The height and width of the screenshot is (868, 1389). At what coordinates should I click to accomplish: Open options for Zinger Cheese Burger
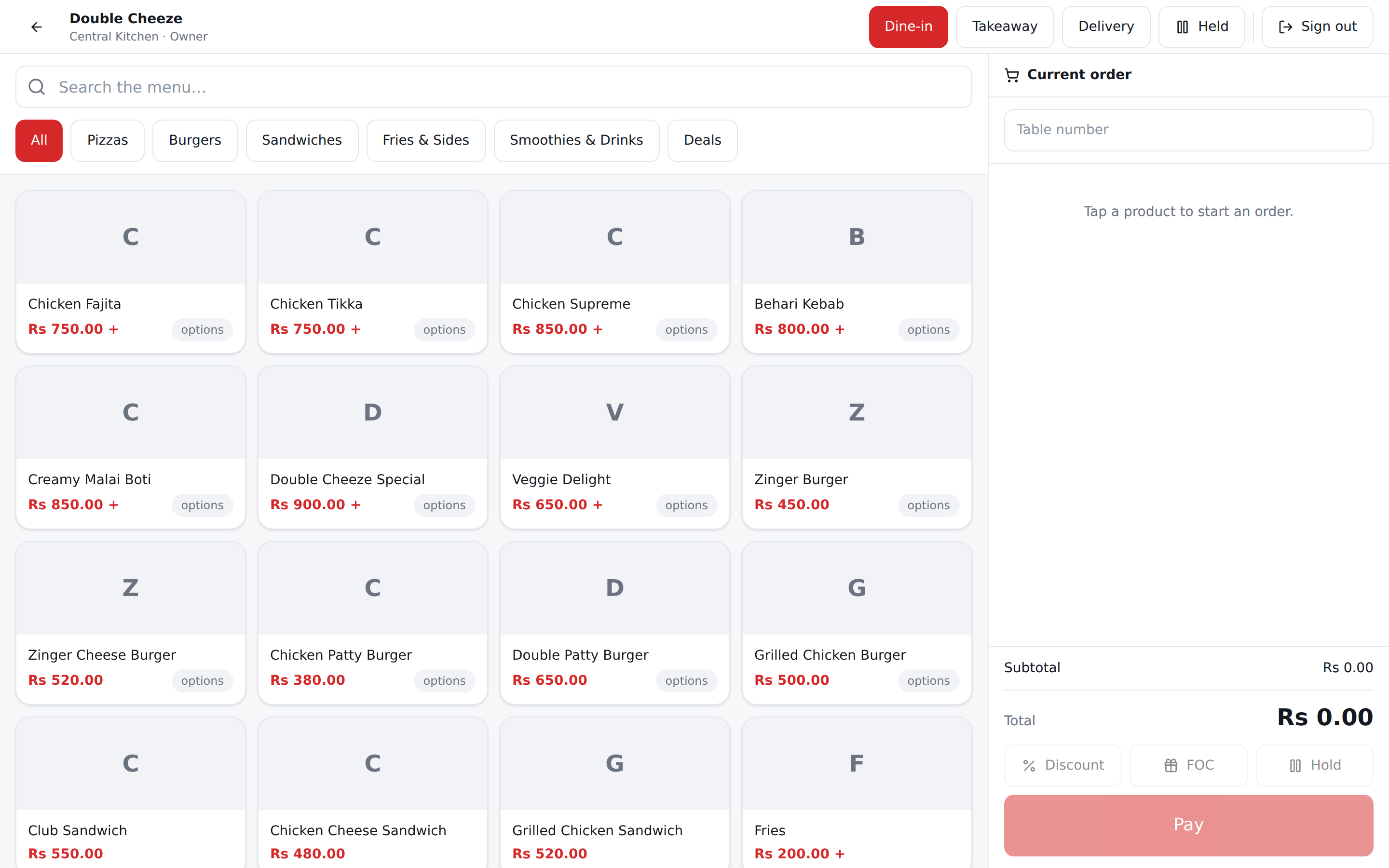tap(202, 681)
